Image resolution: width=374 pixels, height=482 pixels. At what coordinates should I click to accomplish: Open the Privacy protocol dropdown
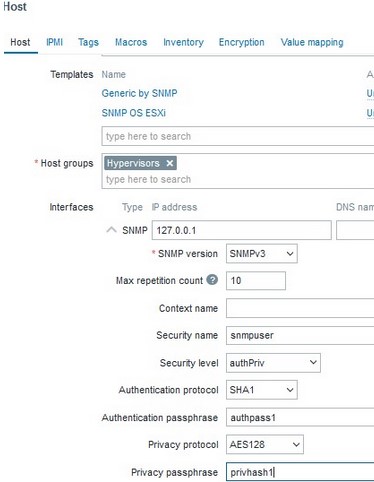265,444
